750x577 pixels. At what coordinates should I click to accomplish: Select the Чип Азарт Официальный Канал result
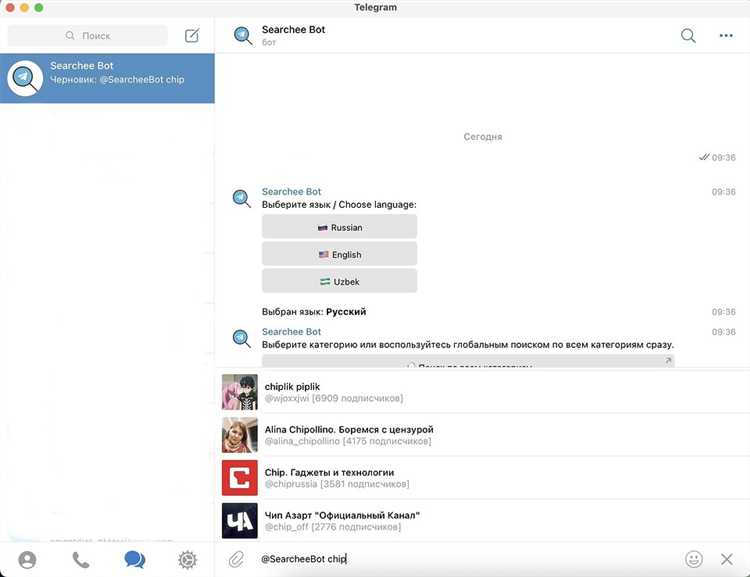point(483,521)
